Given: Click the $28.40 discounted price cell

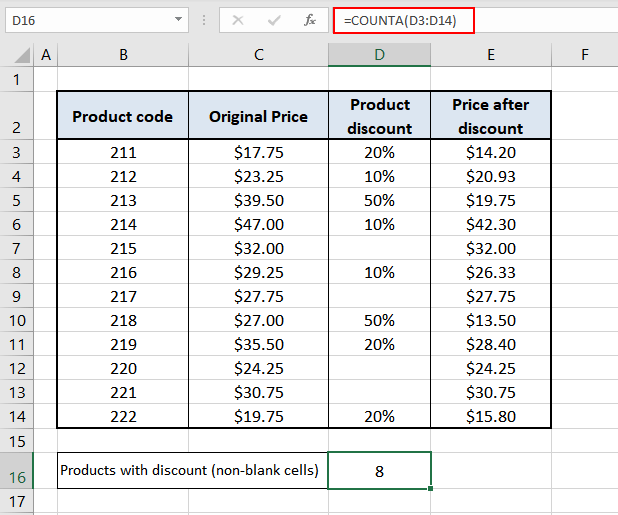Looking at the screenshot, I should tap(491, 344).
